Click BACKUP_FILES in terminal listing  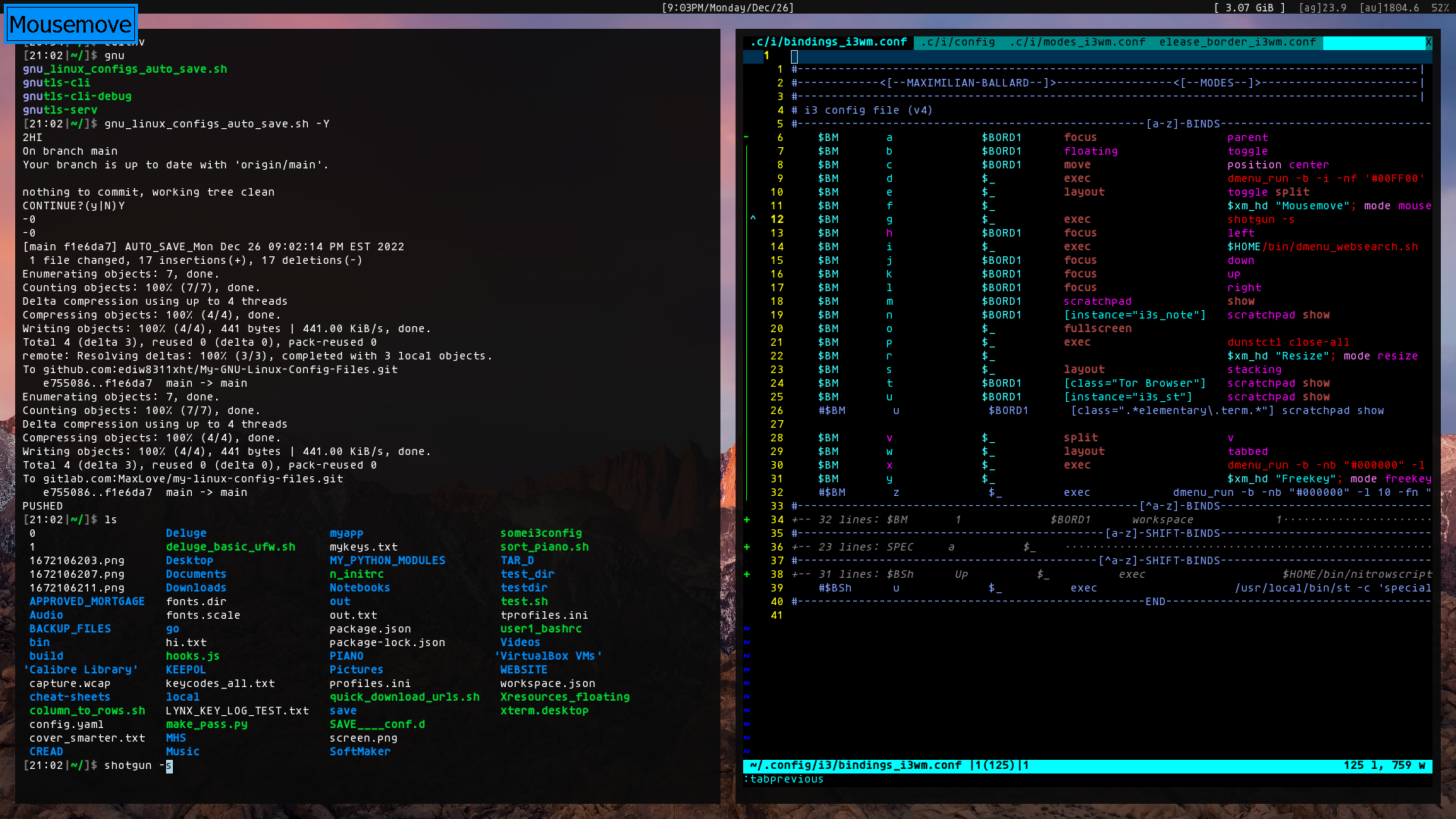pyautogui.click(x=70, y=629)
